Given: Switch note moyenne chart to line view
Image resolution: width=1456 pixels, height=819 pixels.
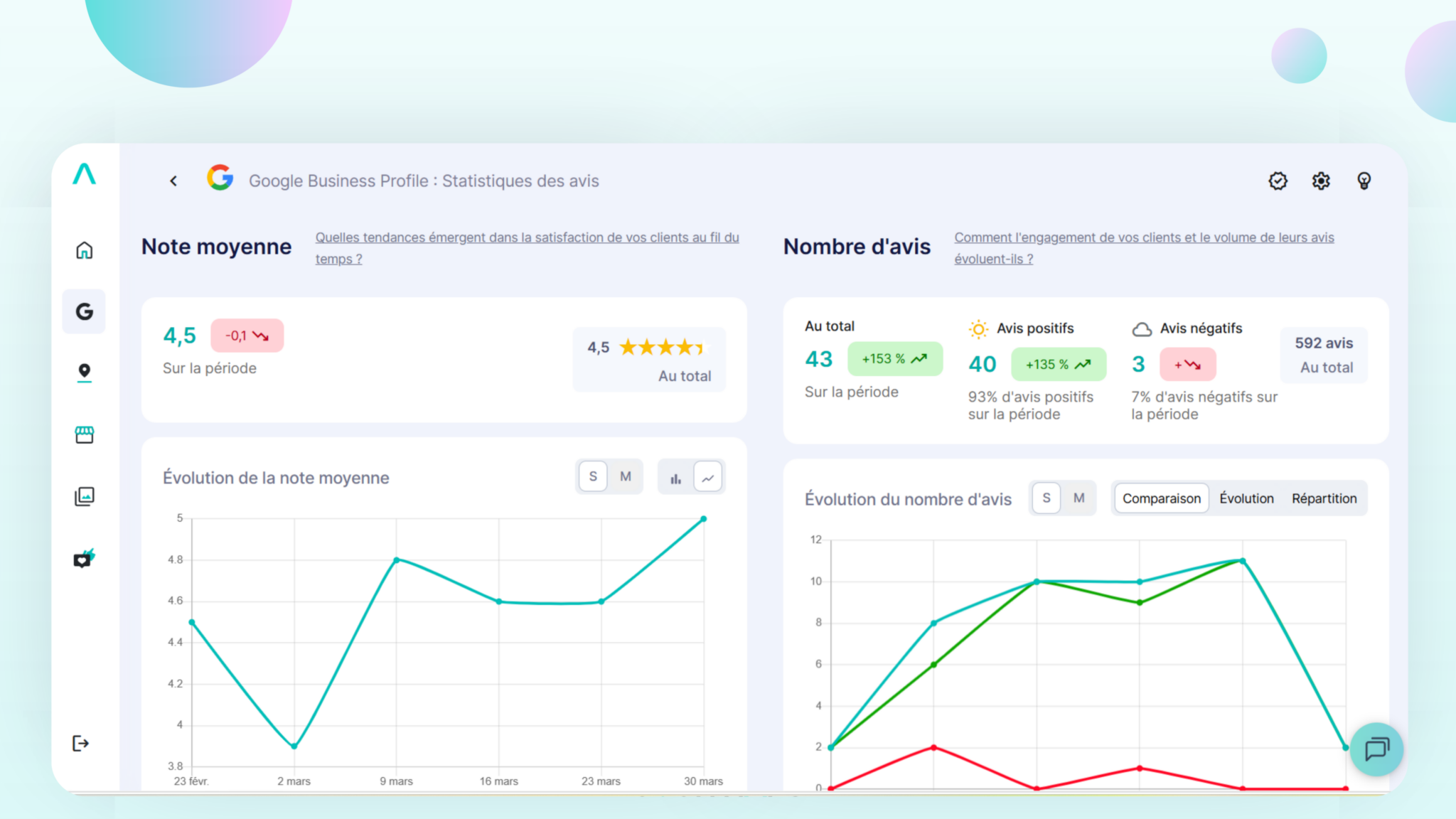Looking at the screenshot, I should coord(708,477).
